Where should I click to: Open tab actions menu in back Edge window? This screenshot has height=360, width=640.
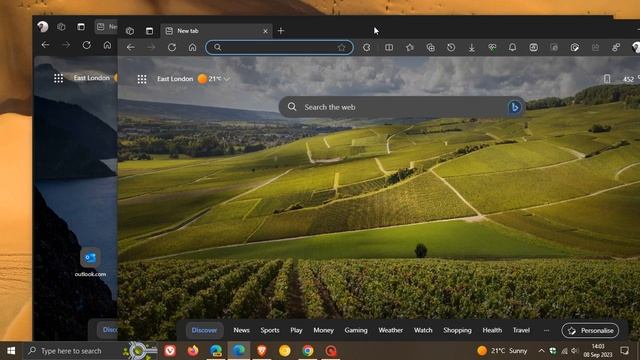(81, 27)
